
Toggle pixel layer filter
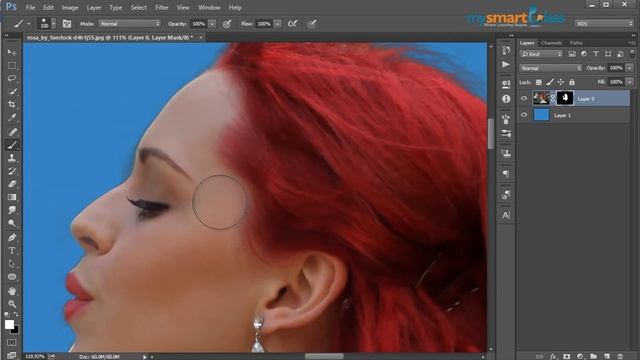pyautogui.click(x=572, y=54)
